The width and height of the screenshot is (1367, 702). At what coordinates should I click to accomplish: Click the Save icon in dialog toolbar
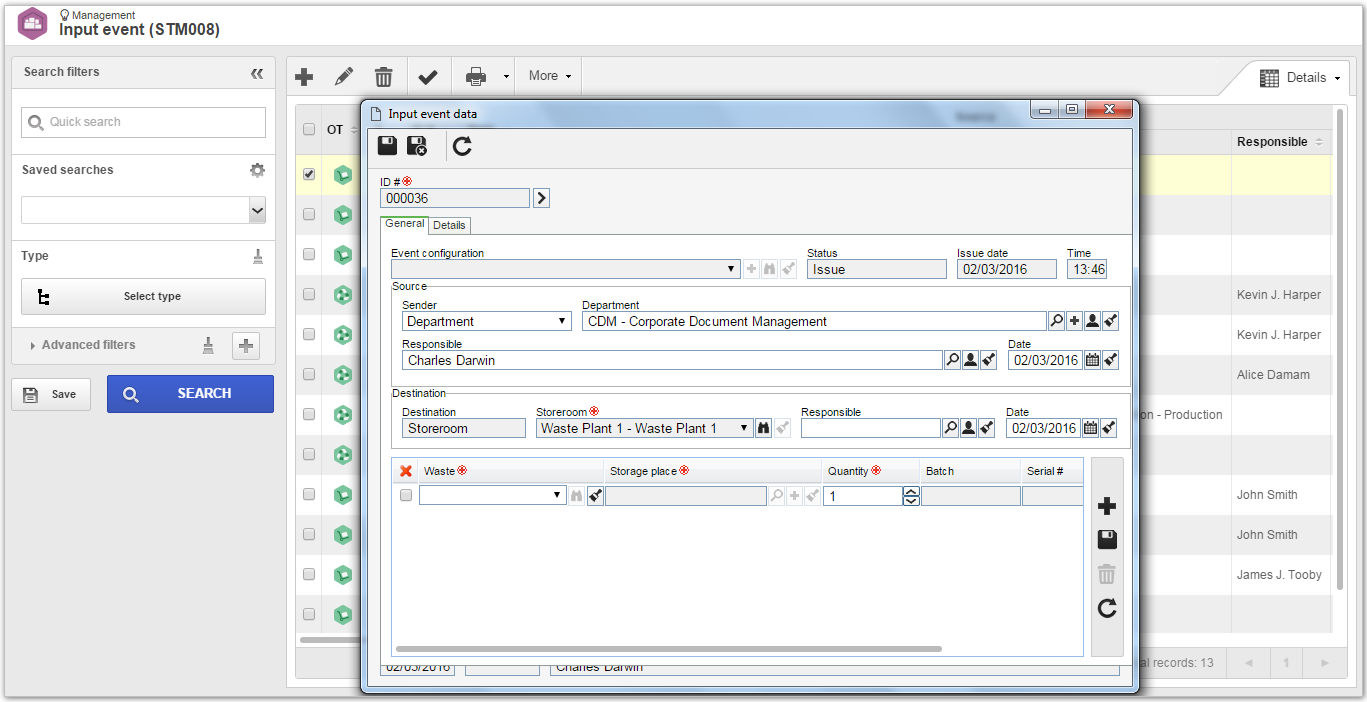(387, 147)
